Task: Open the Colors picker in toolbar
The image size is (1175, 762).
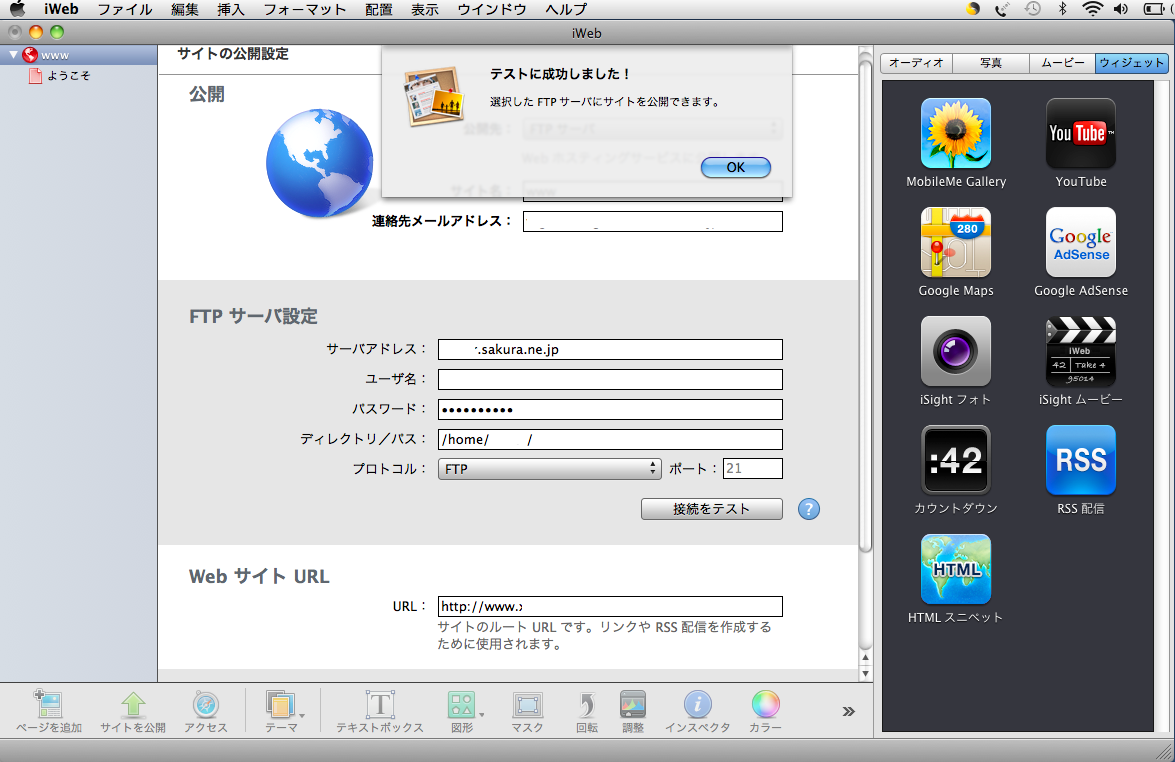Action: click(x=765, y=706)
